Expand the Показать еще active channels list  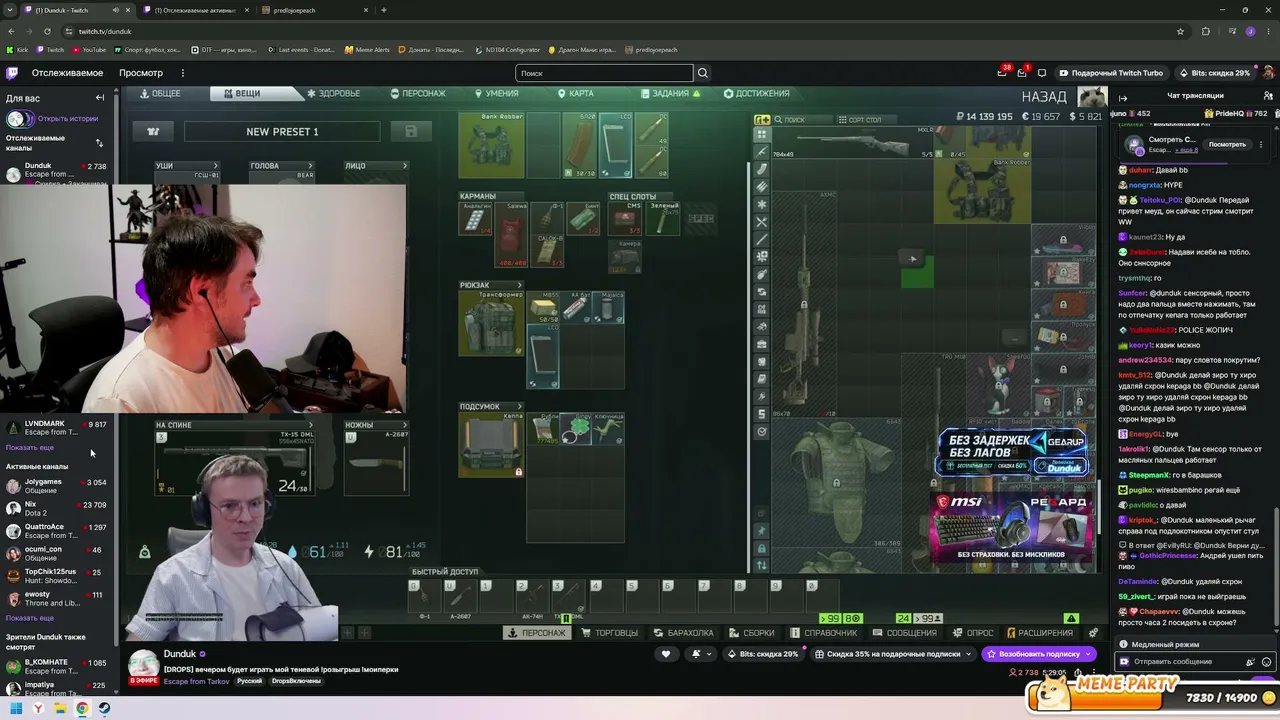coord(30,618)
